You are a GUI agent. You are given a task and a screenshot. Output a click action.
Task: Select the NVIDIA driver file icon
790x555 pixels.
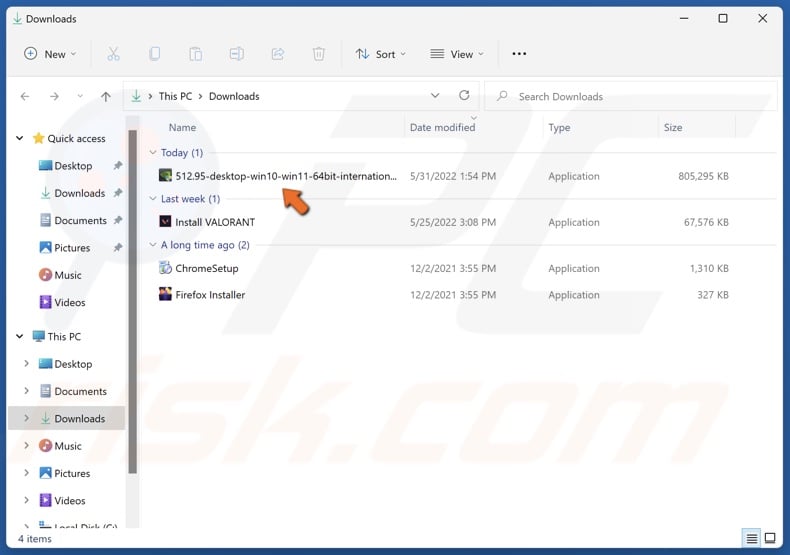click(165, 176)
